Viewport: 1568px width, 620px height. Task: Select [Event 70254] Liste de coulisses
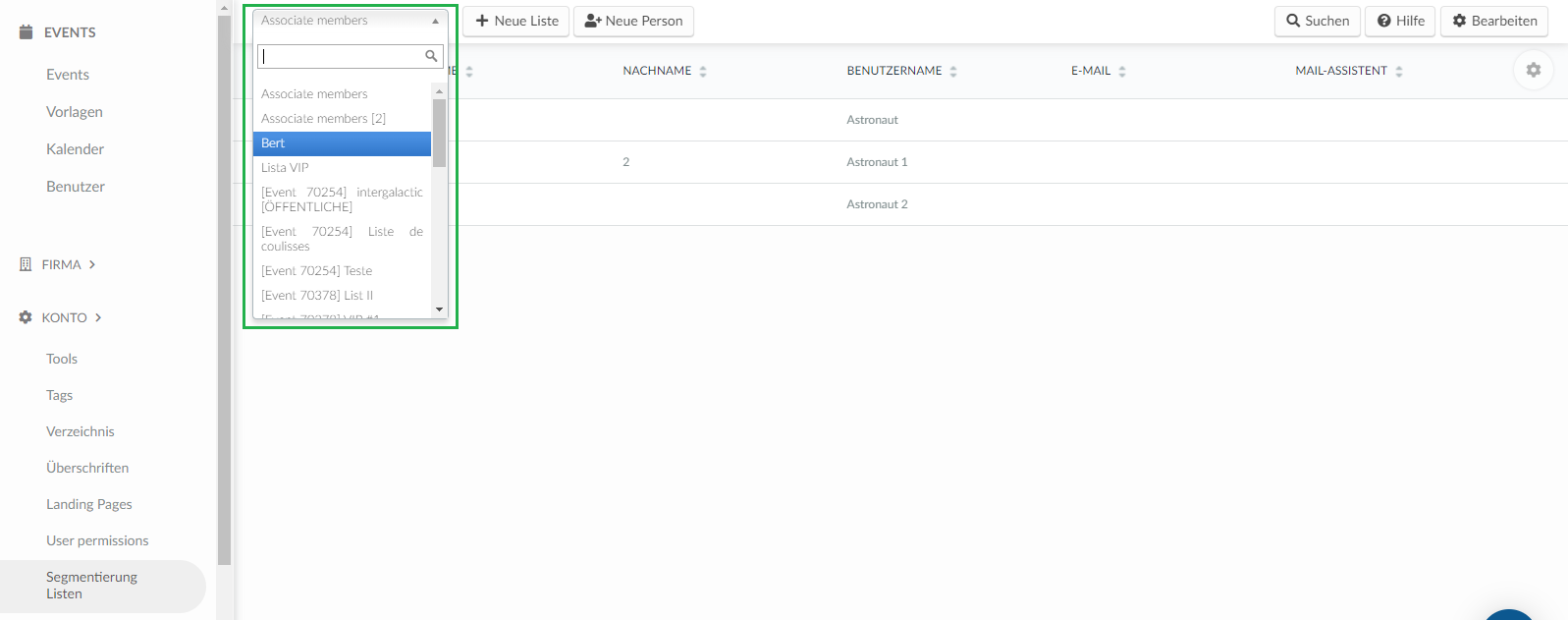pyautogui.click(x=342, y=239)
